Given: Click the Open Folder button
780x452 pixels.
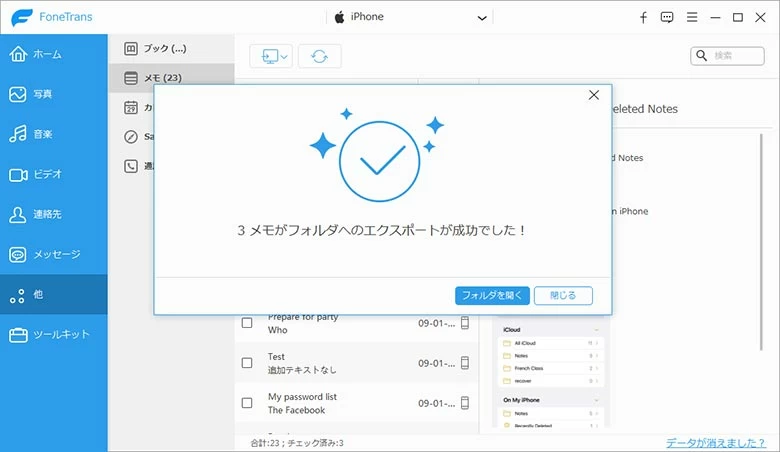Looking at the screenshot, I should click(492, 295).
